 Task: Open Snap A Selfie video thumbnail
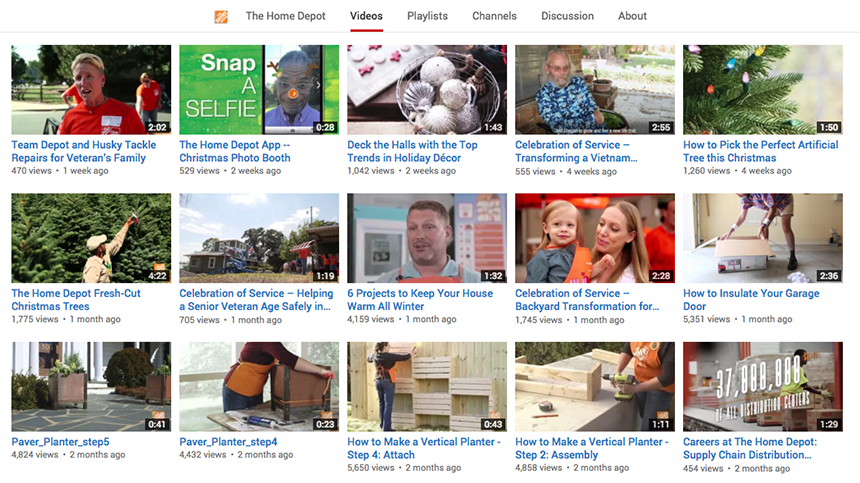point(259,89)
